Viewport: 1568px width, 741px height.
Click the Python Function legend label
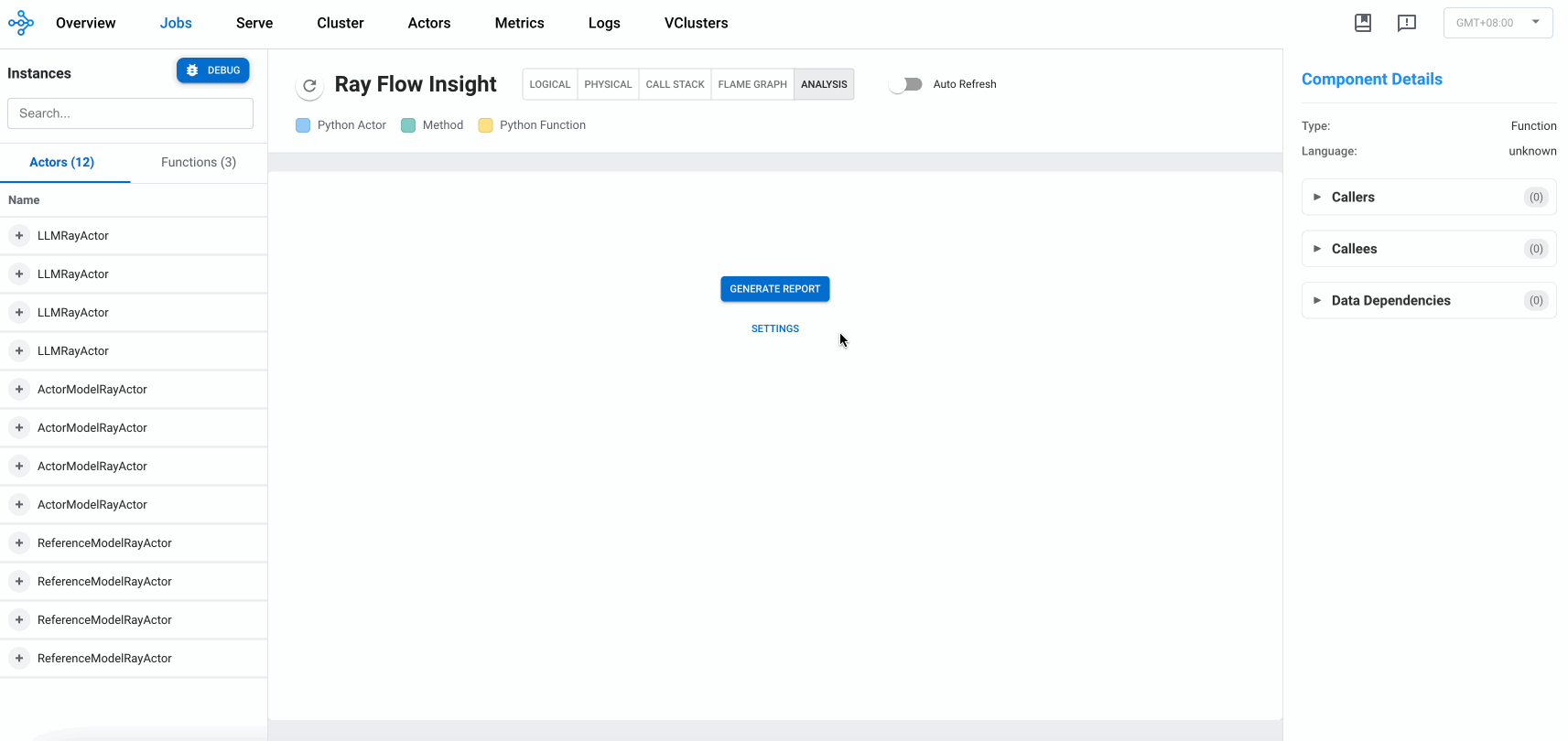pyautogui.click(x=543, y=125)
